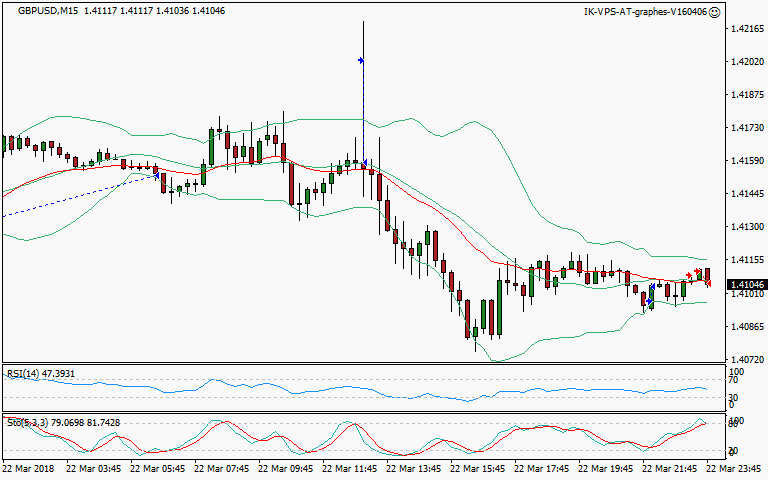Click the 22 Mar 03:45 time label

(x=93, y=468)
